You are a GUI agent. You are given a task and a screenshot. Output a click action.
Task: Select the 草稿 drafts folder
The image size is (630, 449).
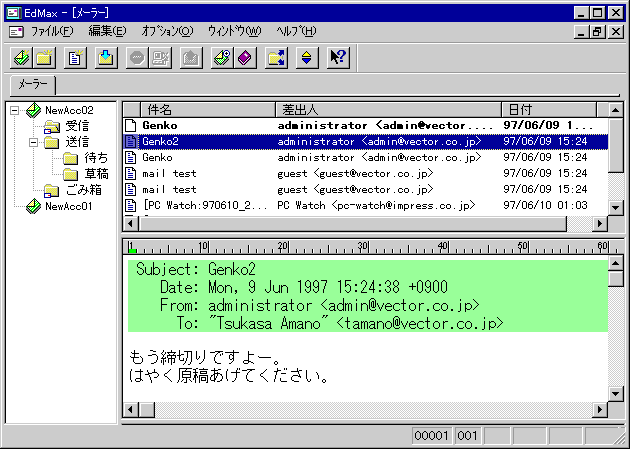coord(96,174)
